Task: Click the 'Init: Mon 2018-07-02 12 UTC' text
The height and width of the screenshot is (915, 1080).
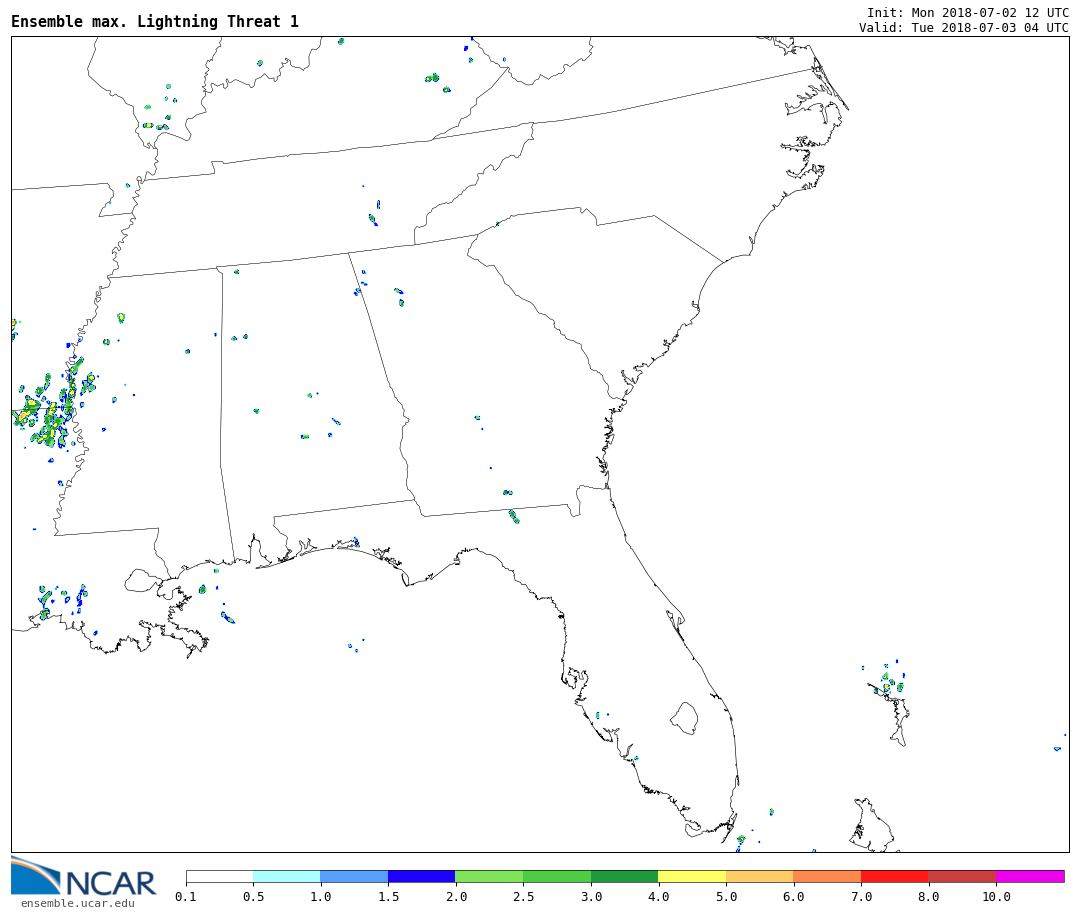Action: pyautogui.click(x=968, y=12)
